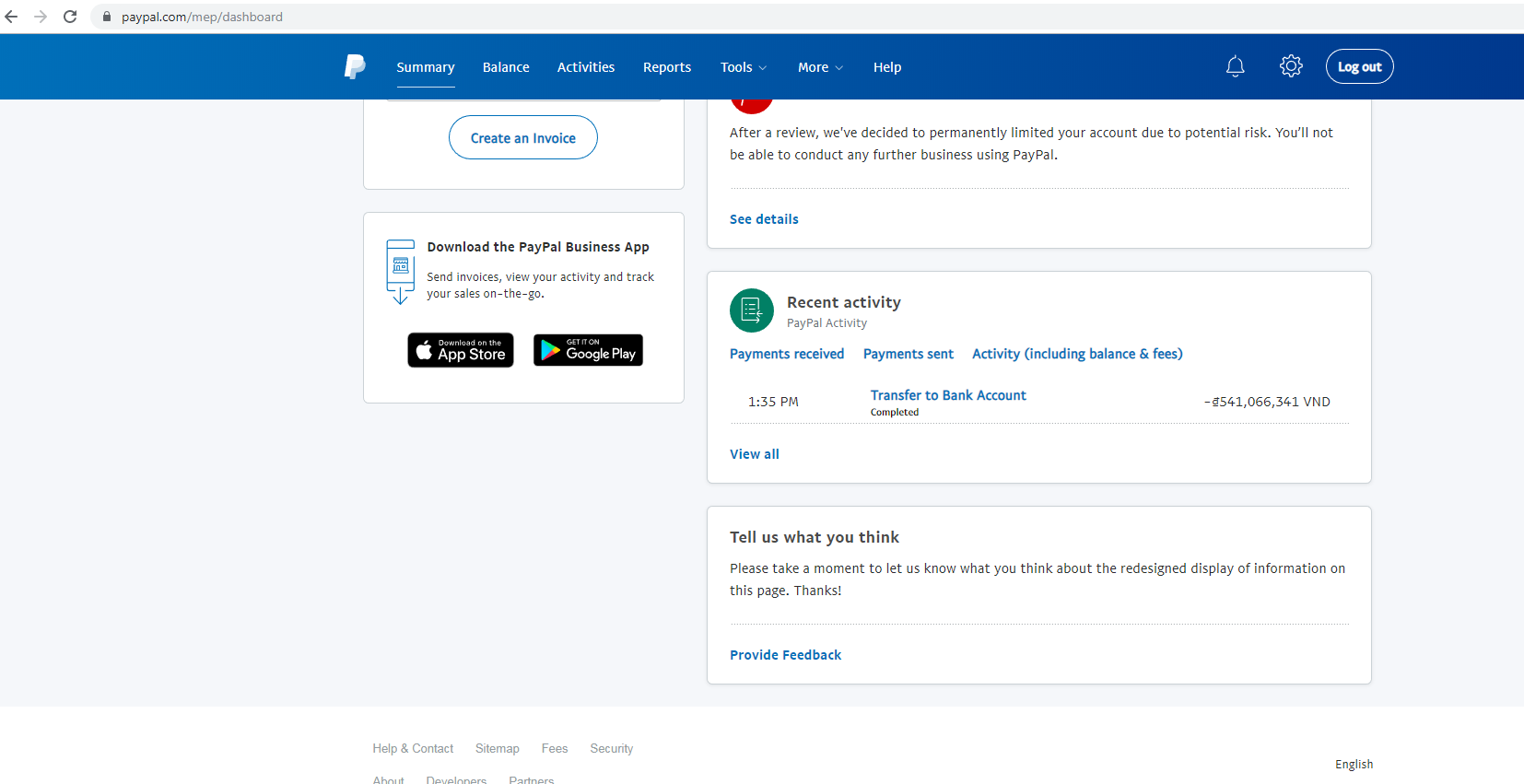Open the Reports menu item
Viewport: 1524px width, 784px height.
point(667,67)
